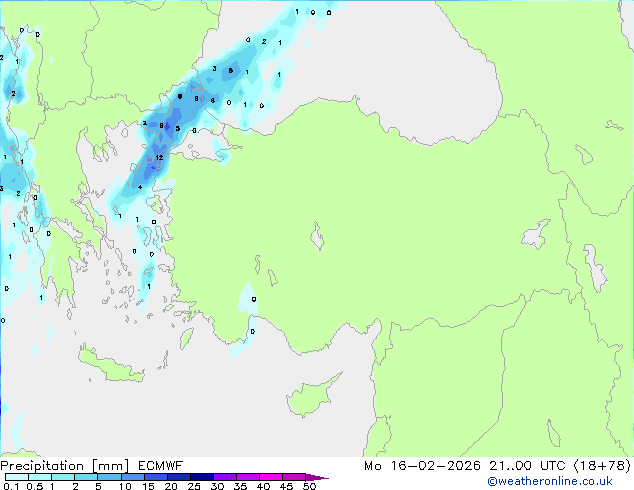Click the 0.1–0.5 mm legend swatch
The height and width of the screenshot is (490, 634).
point(17,477)
